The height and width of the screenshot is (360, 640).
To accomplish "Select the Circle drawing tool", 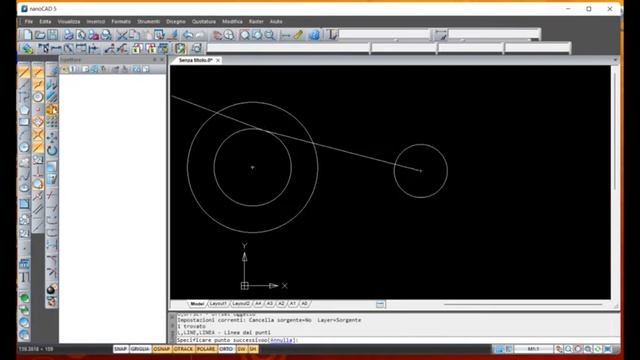I will click(x=24, y=147).
